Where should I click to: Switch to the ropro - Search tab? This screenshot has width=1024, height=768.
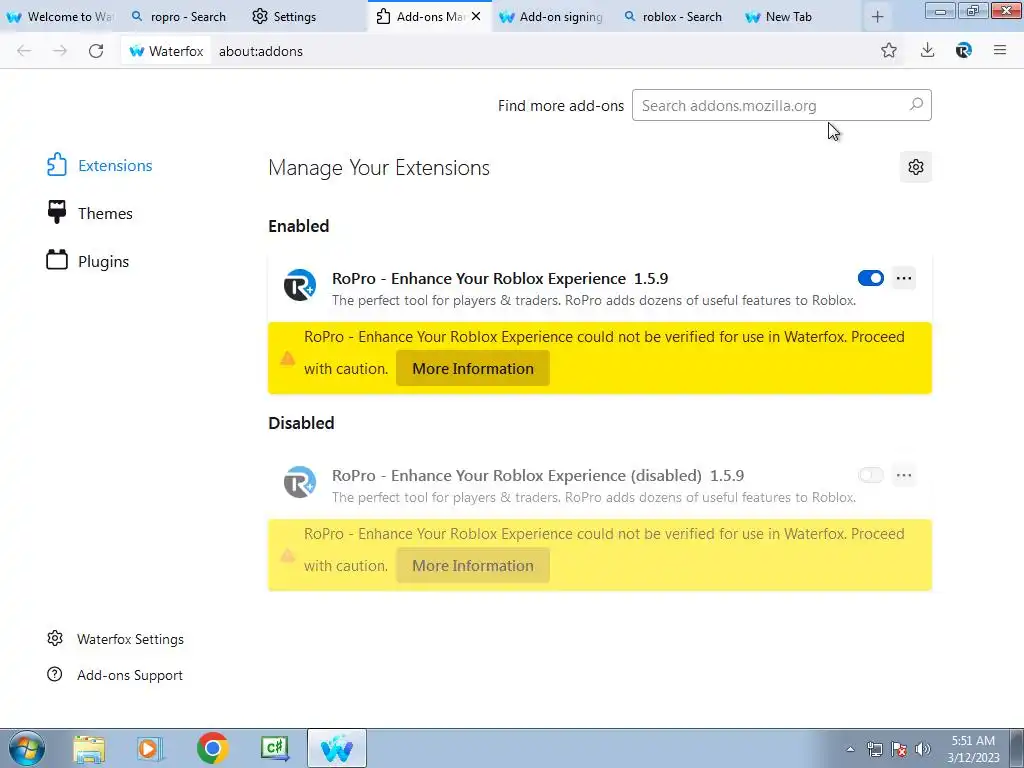pos(179,16)
